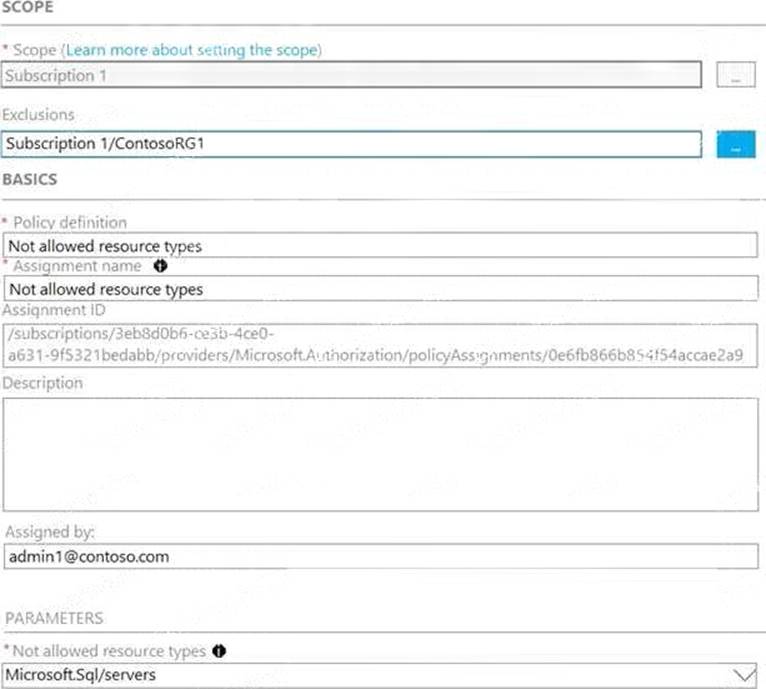Click the Policy definition text field

(x=379, y=245)
